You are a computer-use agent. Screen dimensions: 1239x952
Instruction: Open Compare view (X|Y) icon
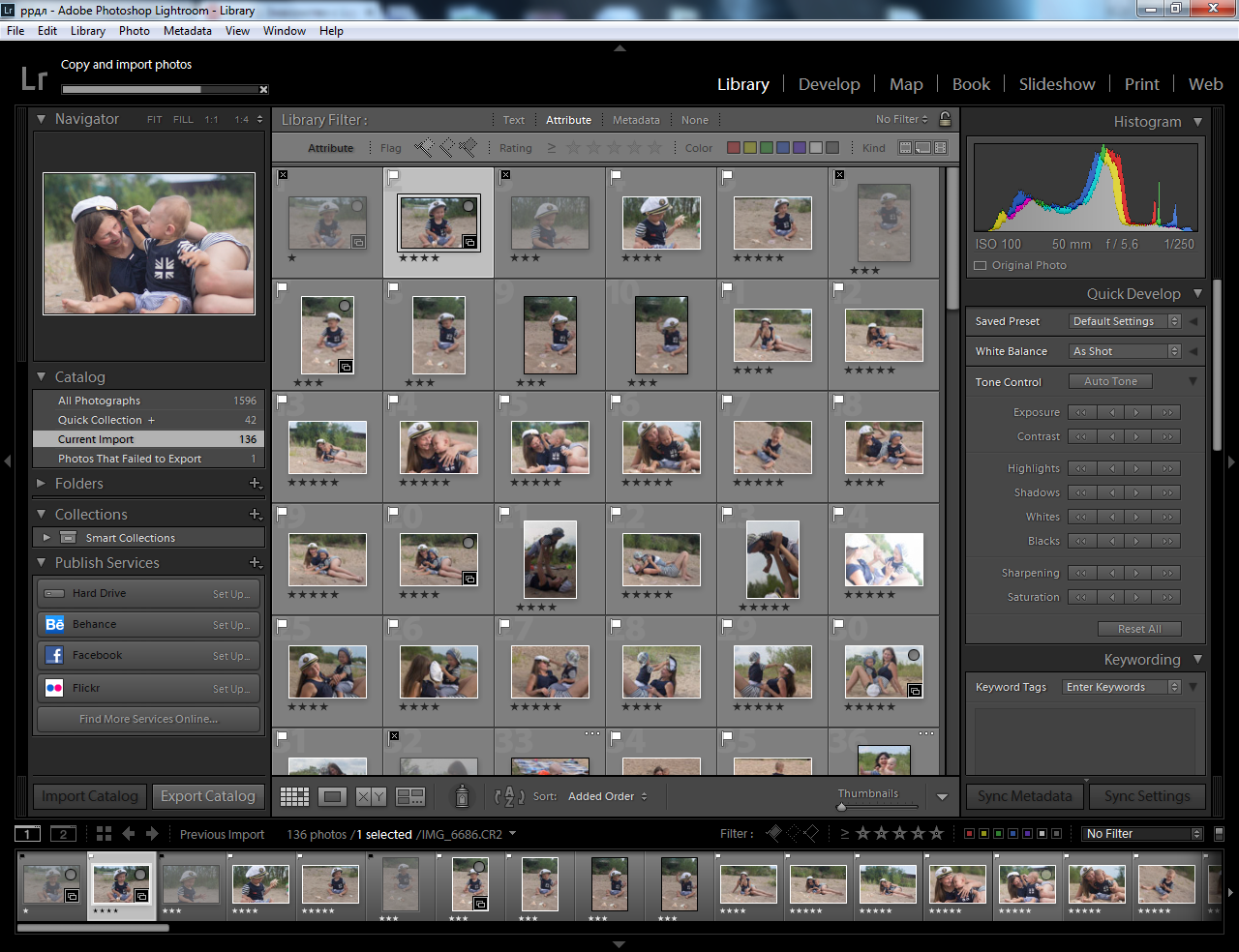pos(371,797)
